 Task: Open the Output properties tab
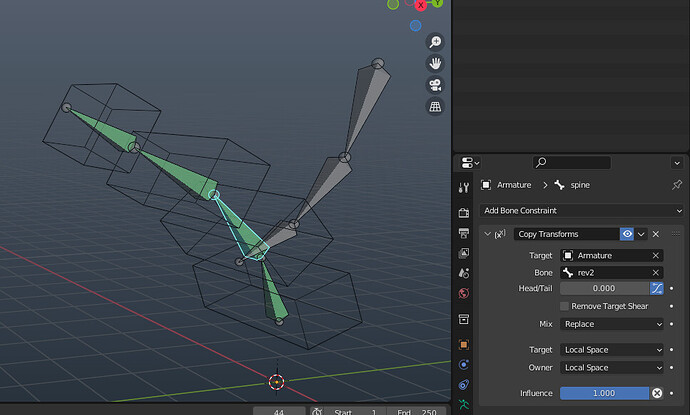tap(463, 233)
